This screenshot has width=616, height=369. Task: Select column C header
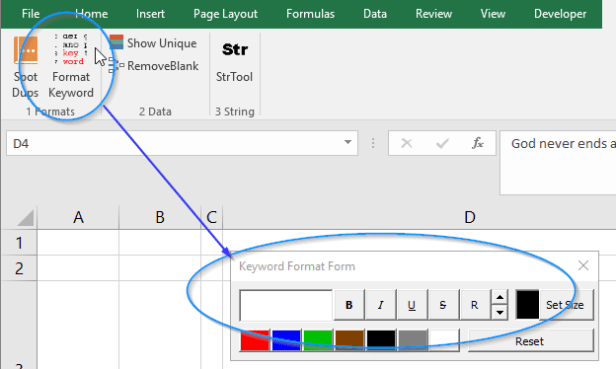point(212,217)
